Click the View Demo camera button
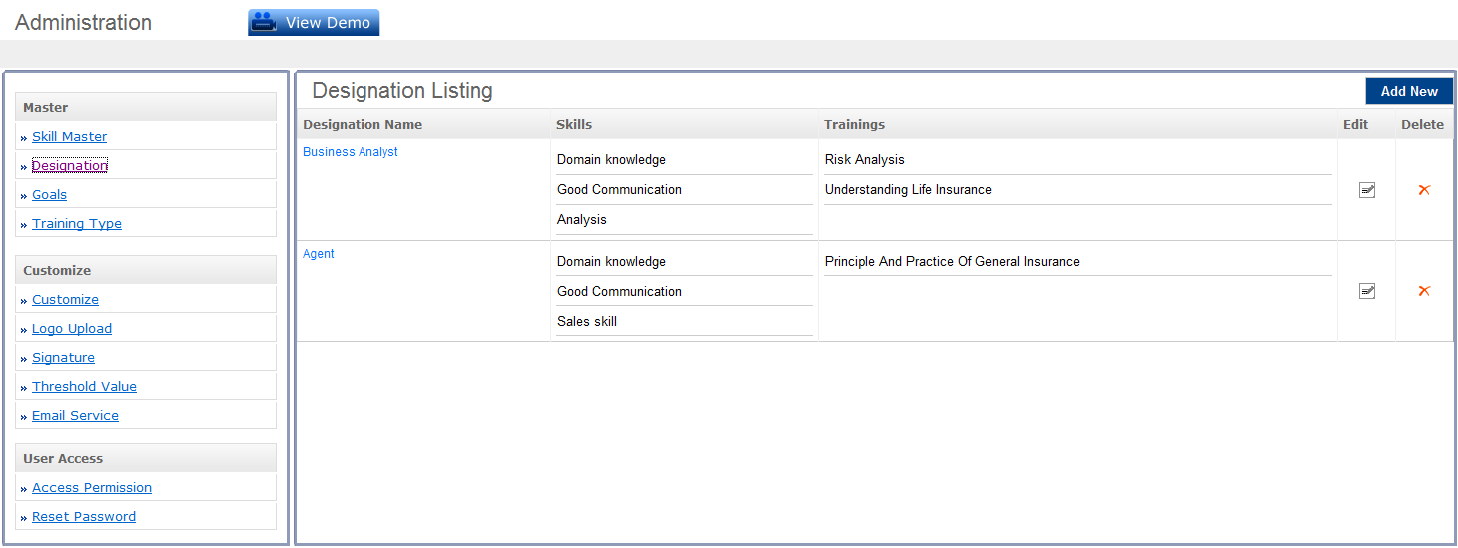Screen dimensions: 1458x548 point(314,23)
